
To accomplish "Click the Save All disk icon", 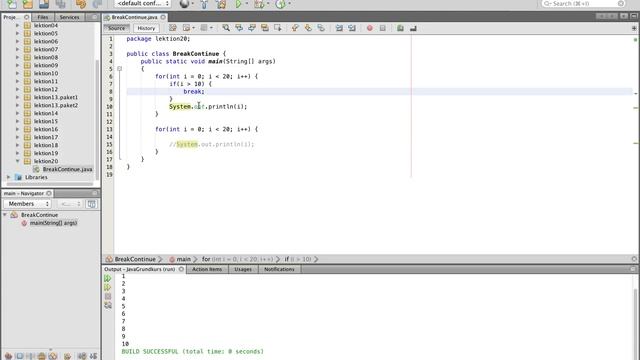I will pyautogui.click(x=61, y=4).
